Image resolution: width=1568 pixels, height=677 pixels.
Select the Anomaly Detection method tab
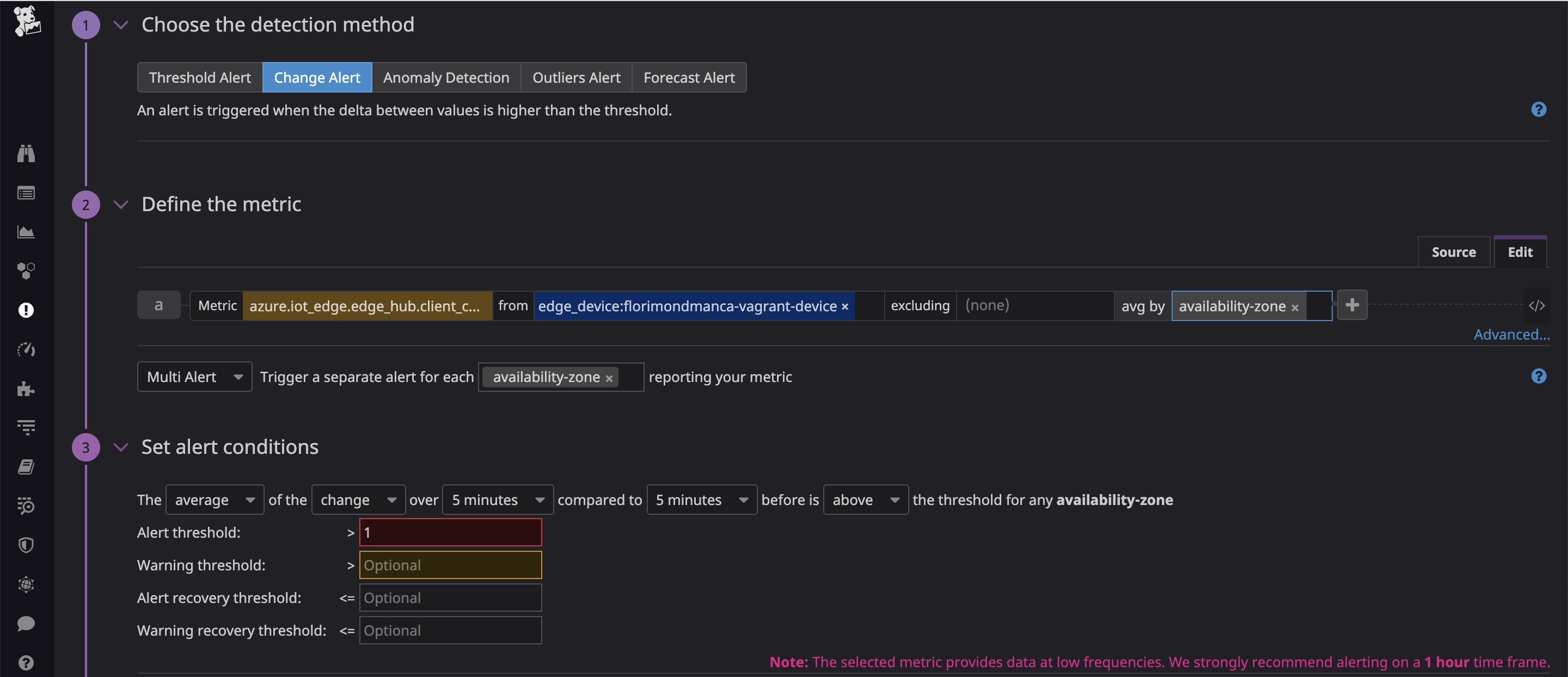[445, 77]
